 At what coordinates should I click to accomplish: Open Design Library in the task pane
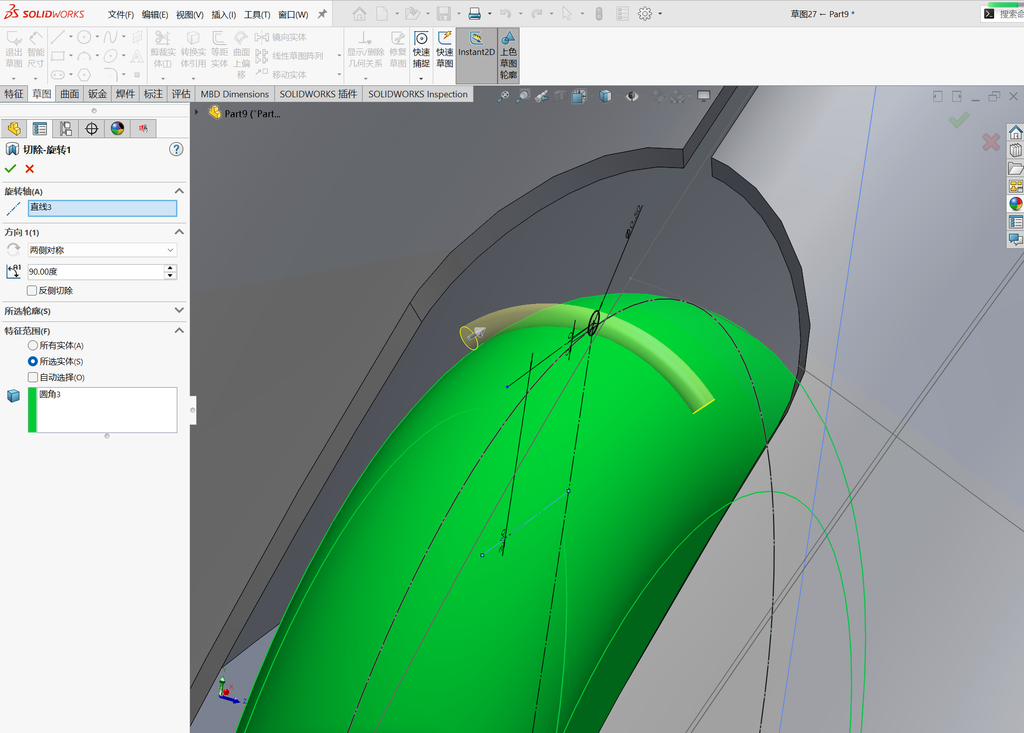pos(1016,150)
